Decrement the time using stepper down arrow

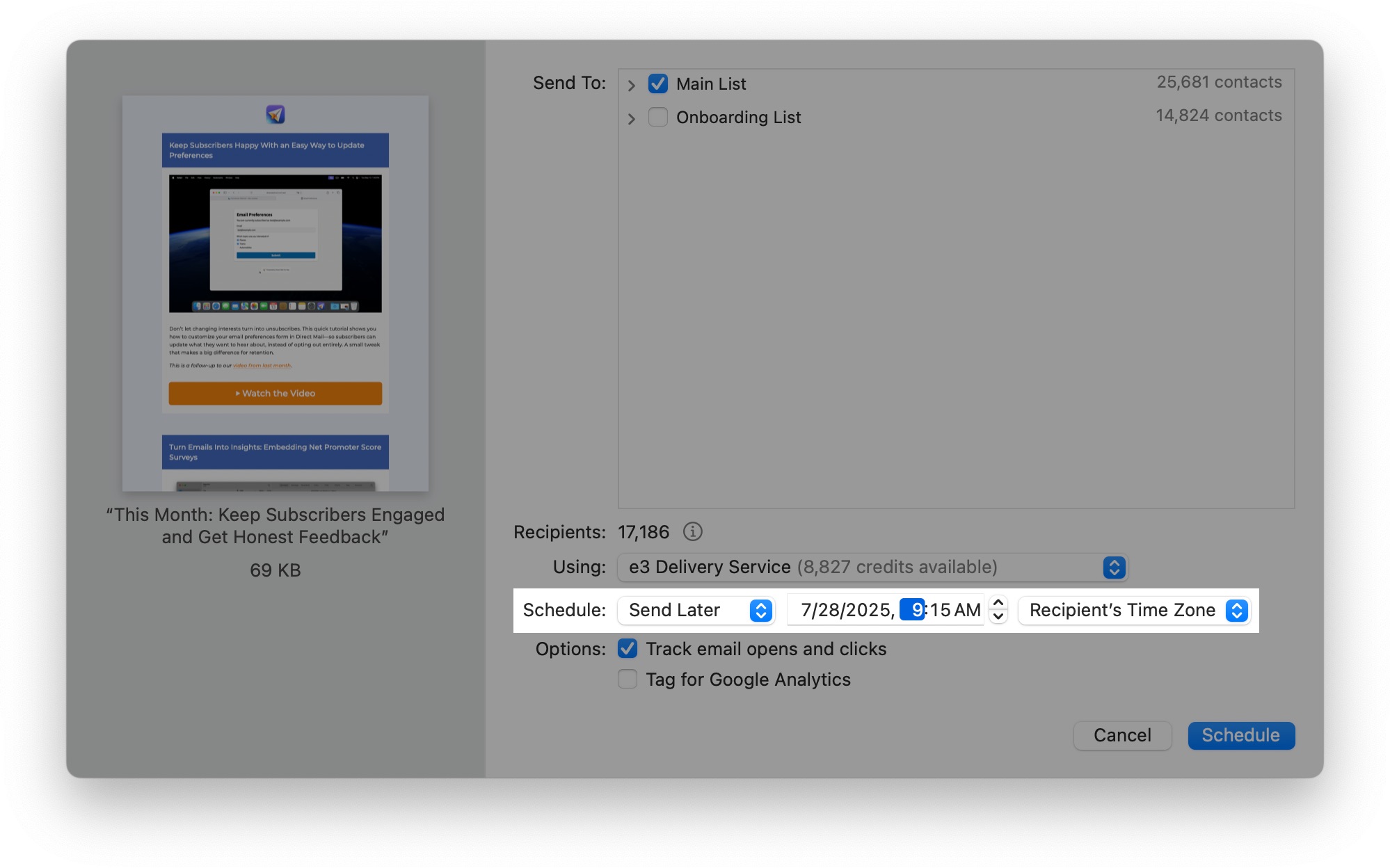(x=998, y=617)
